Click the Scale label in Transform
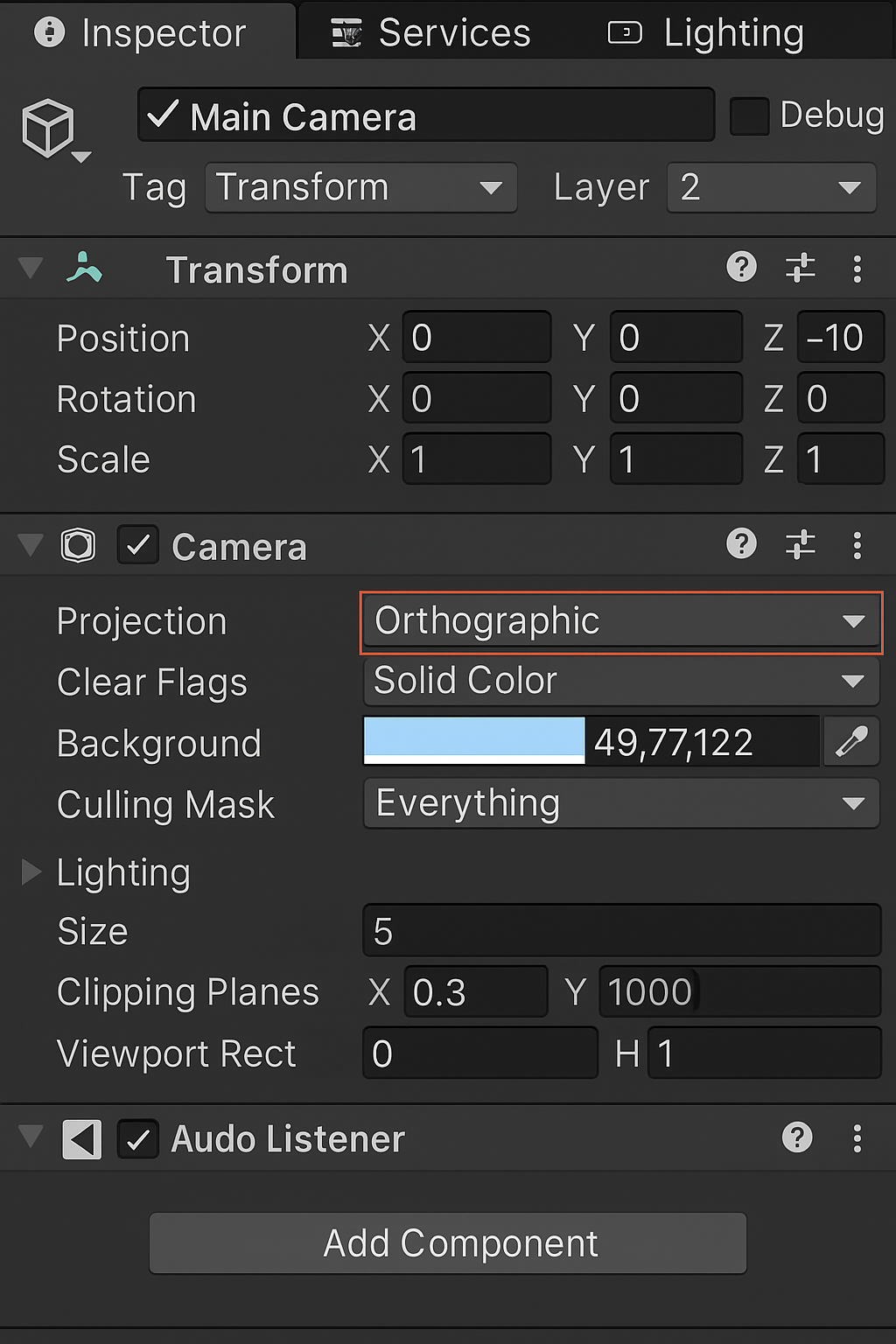This screenshot has width=896, height=1344. (104, 459)
